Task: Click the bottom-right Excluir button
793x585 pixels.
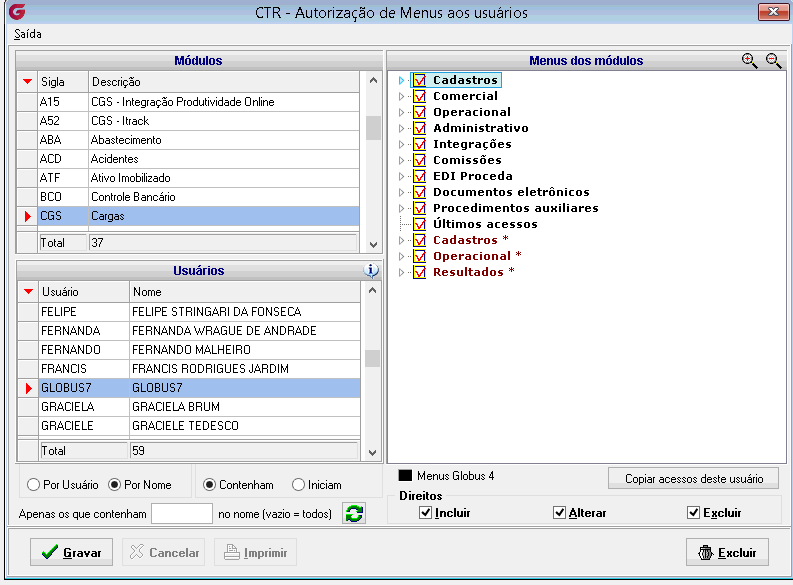Action: [x=727, y=552]
